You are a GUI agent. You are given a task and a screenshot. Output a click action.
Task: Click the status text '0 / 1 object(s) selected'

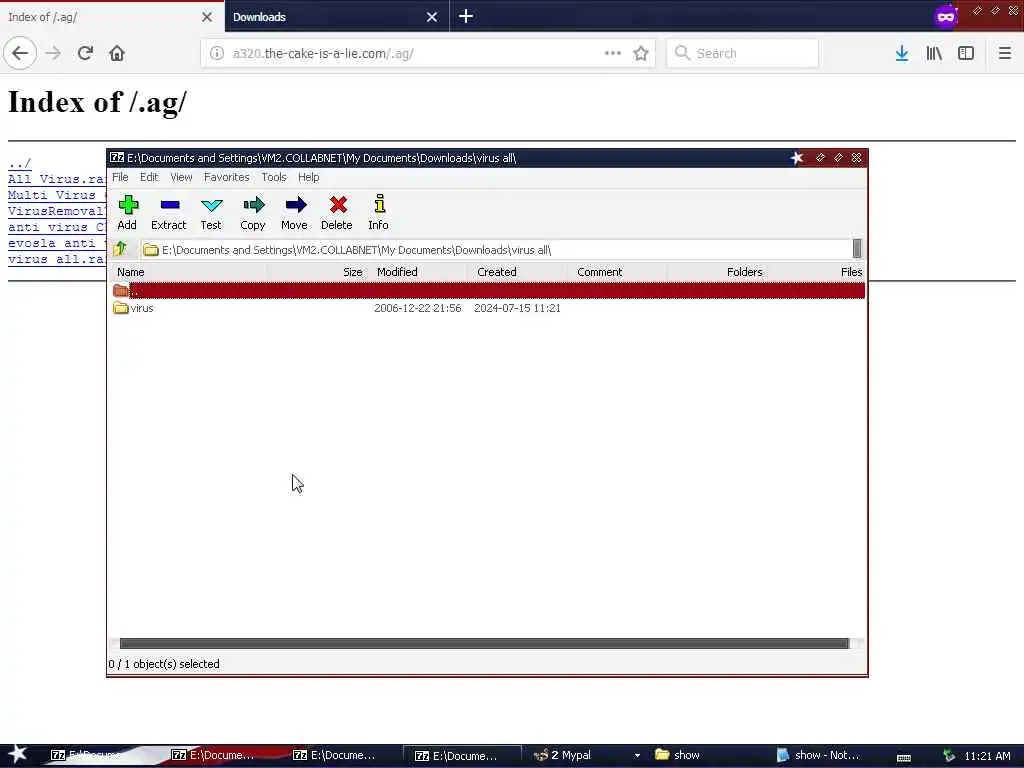point(164,664)
